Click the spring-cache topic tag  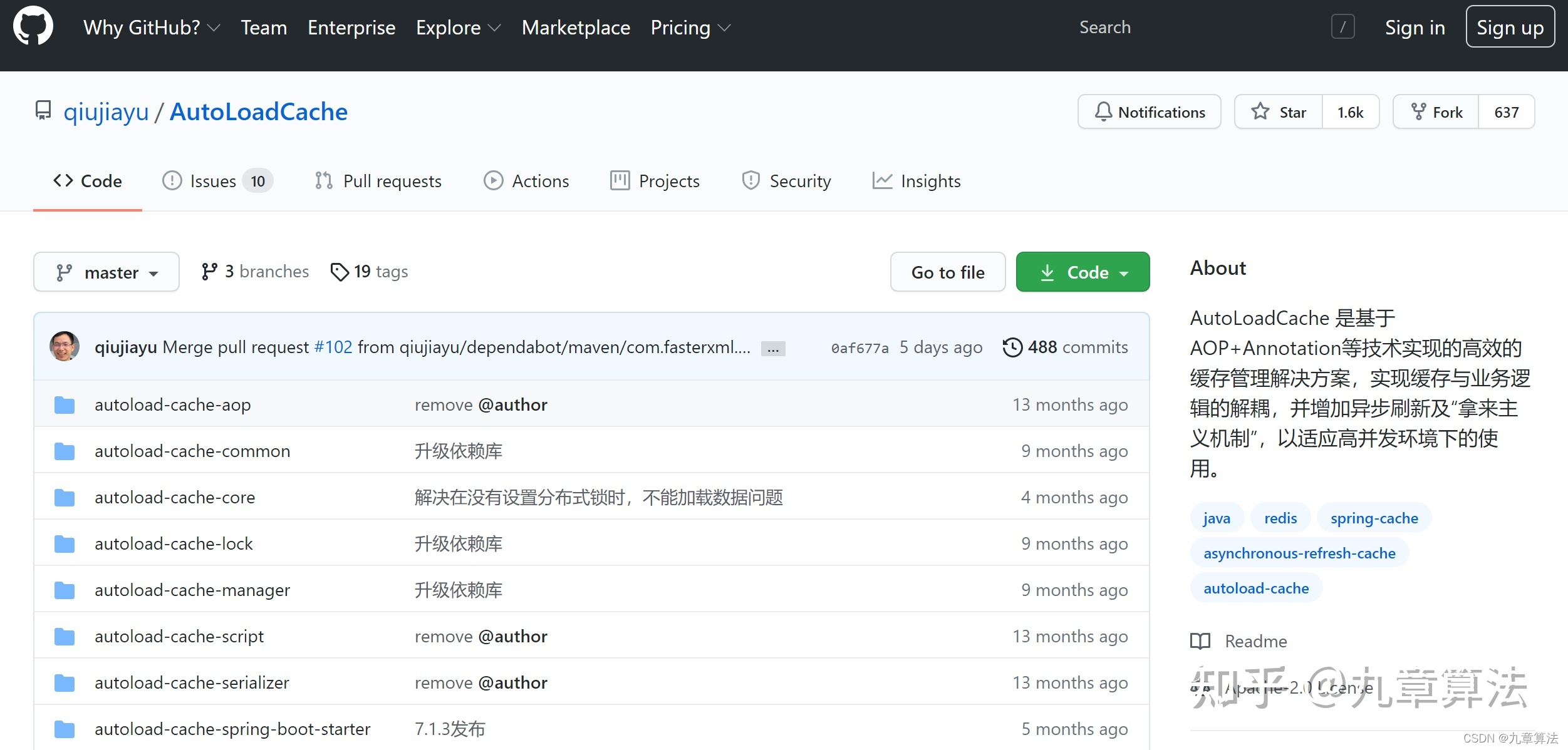point(1374,518)
